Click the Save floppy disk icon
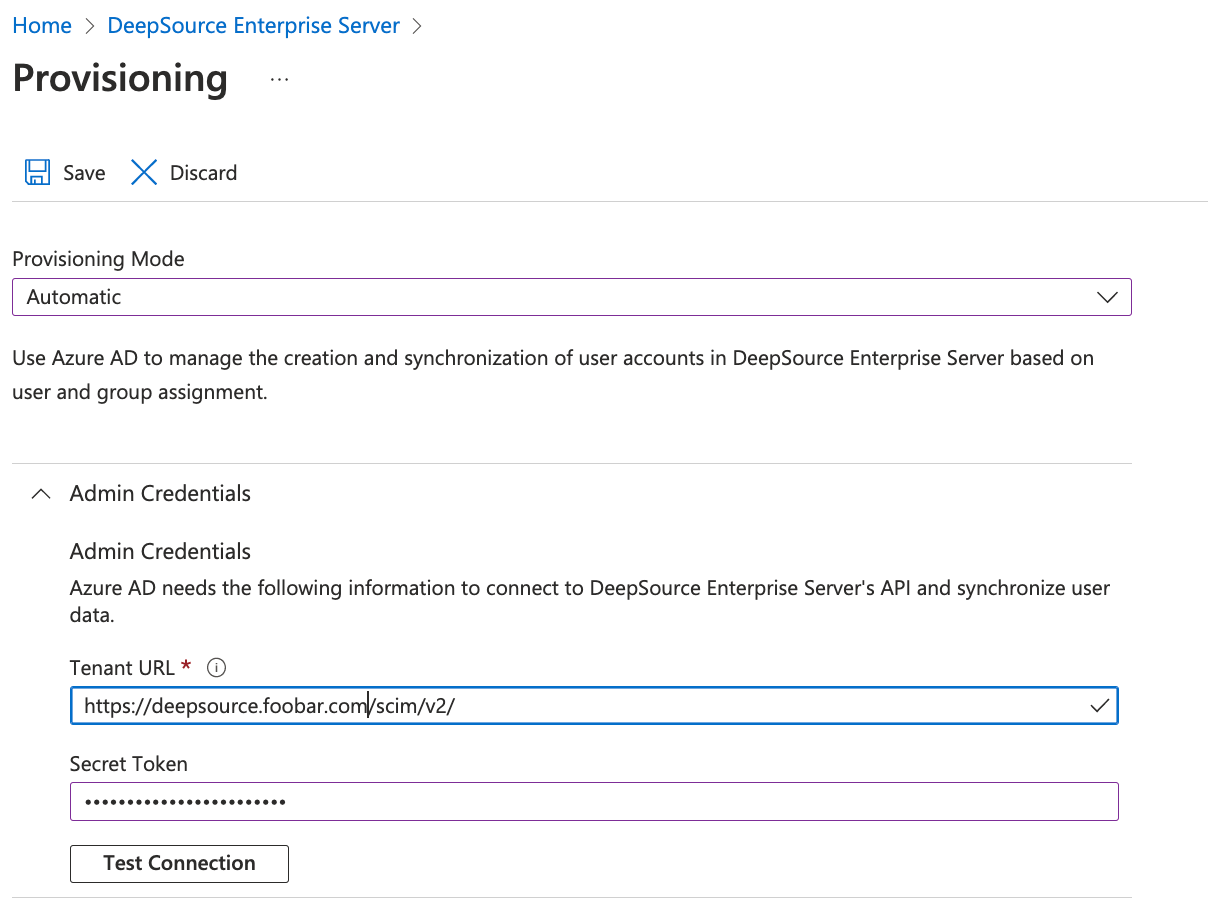The width and height of the screenshot is (1208, 902). tap(37, 173)
